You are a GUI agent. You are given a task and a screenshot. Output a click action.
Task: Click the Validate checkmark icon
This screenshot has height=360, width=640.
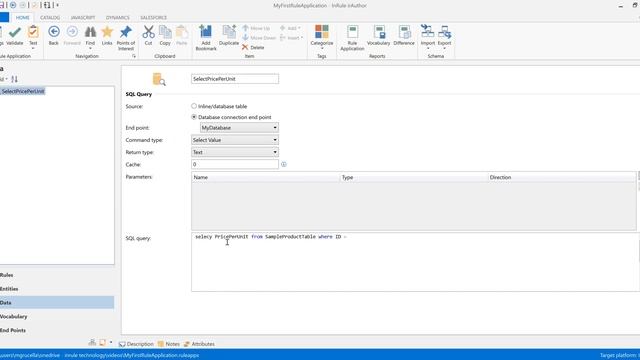tap(15, 32)
